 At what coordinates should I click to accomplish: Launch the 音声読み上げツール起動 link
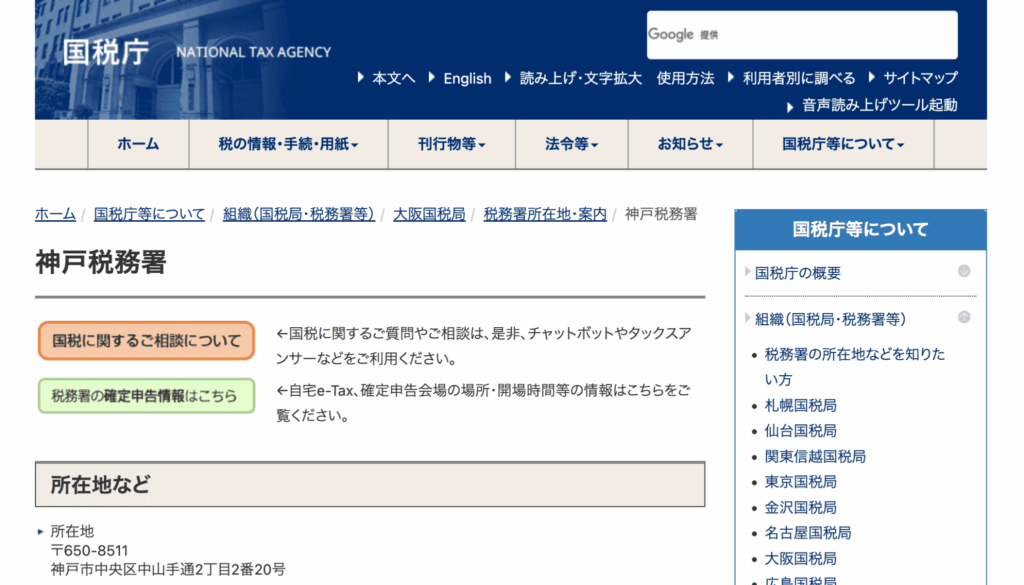[879, 105]
